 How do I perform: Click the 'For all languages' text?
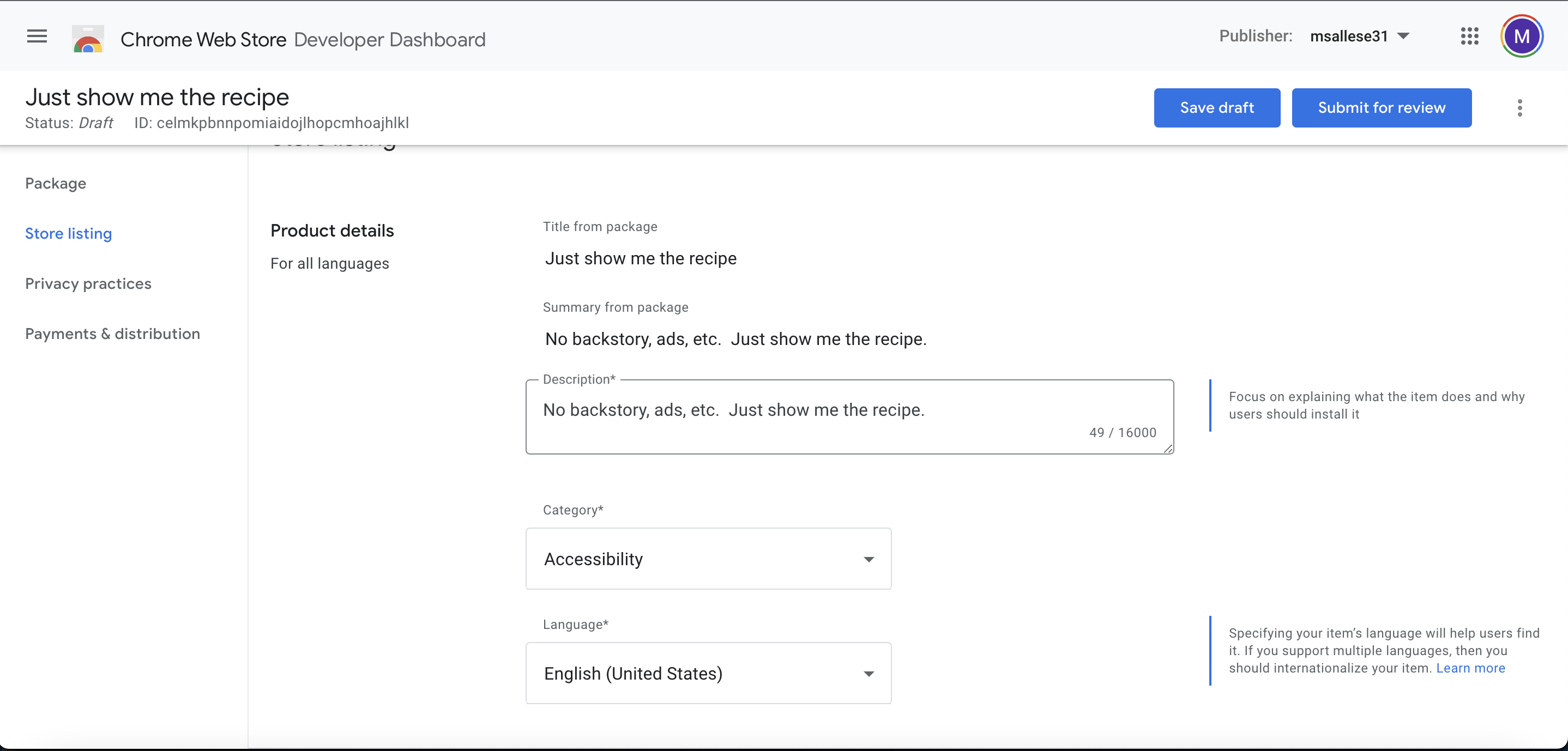329,264
